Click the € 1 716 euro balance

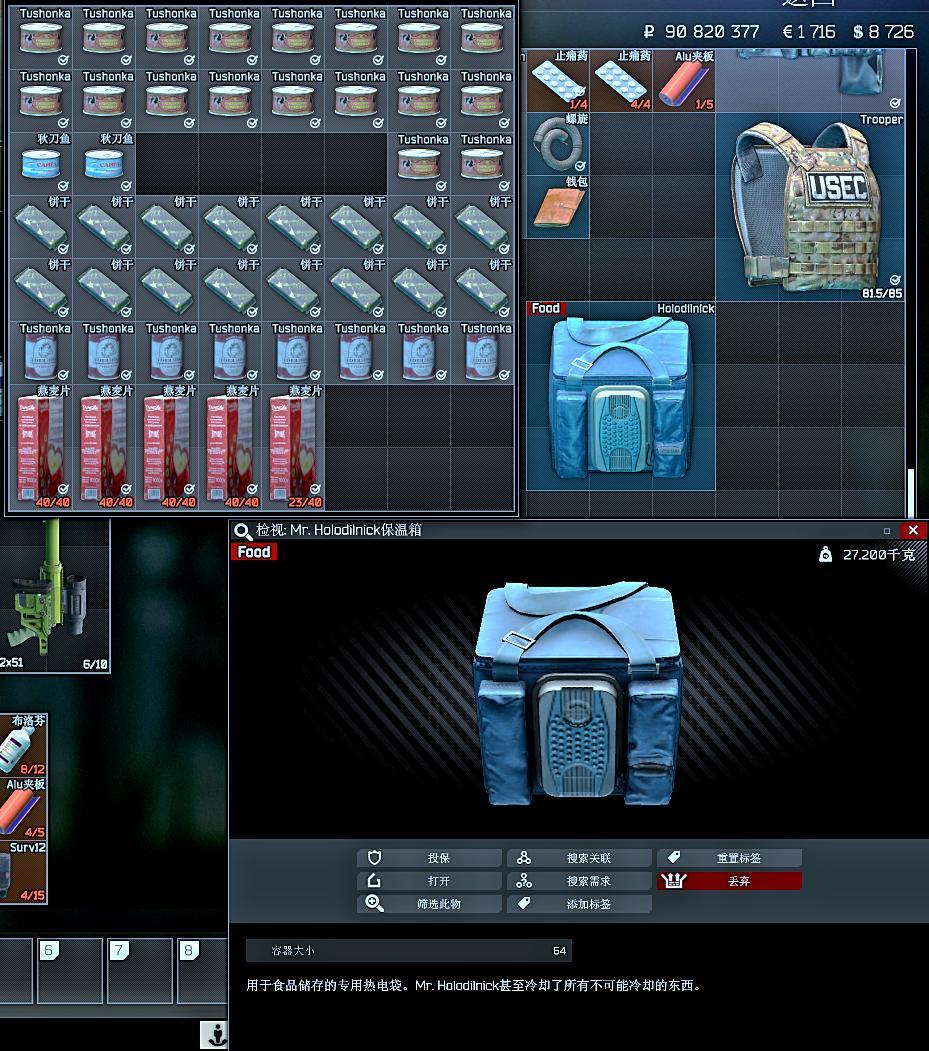pos(808,32)
